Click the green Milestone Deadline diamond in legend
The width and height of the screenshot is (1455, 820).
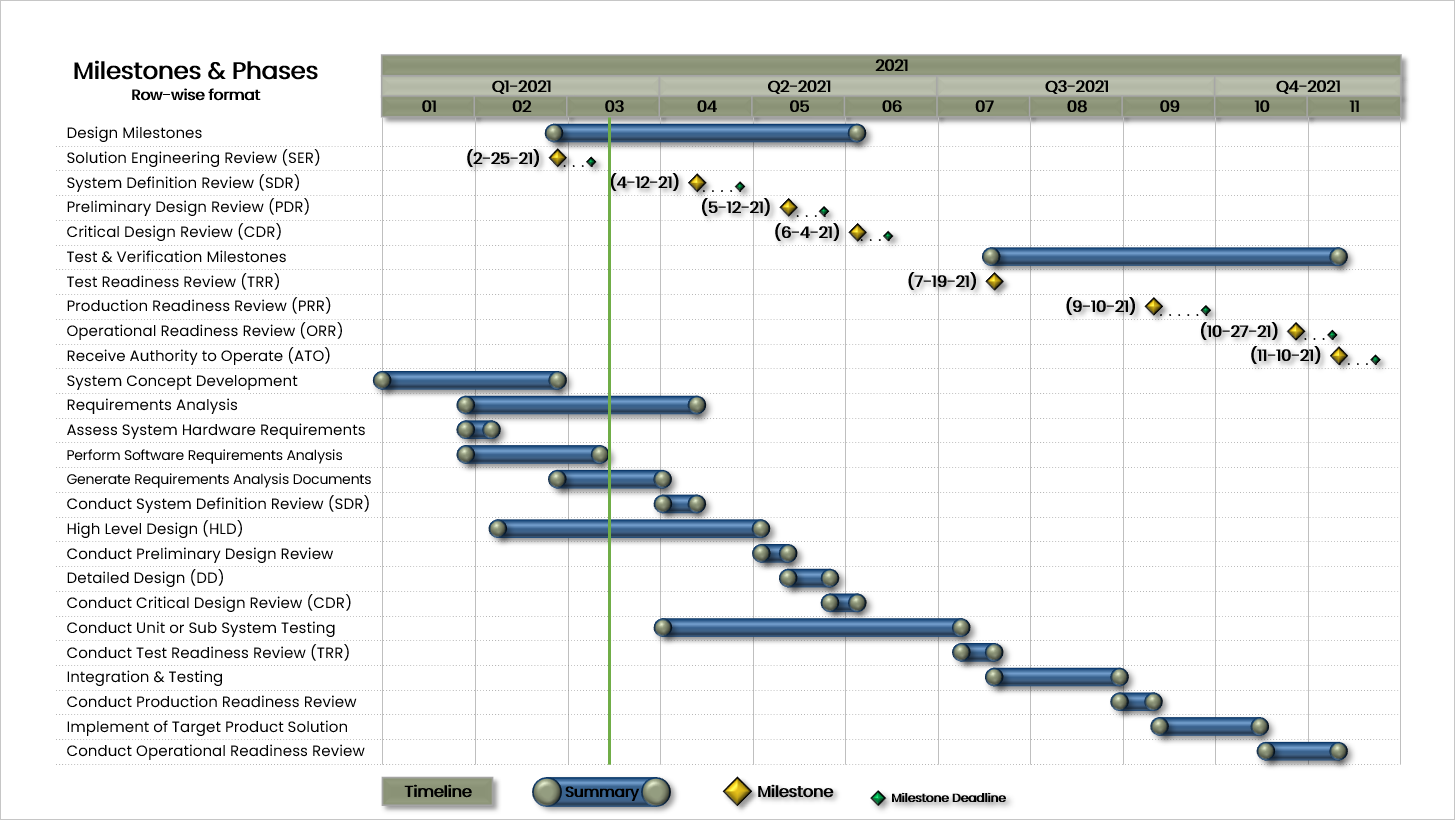point(879,798)
